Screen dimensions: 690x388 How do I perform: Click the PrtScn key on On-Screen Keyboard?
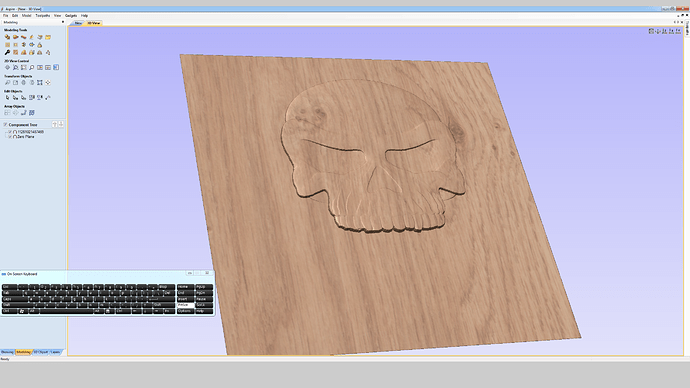pos(186,305)
